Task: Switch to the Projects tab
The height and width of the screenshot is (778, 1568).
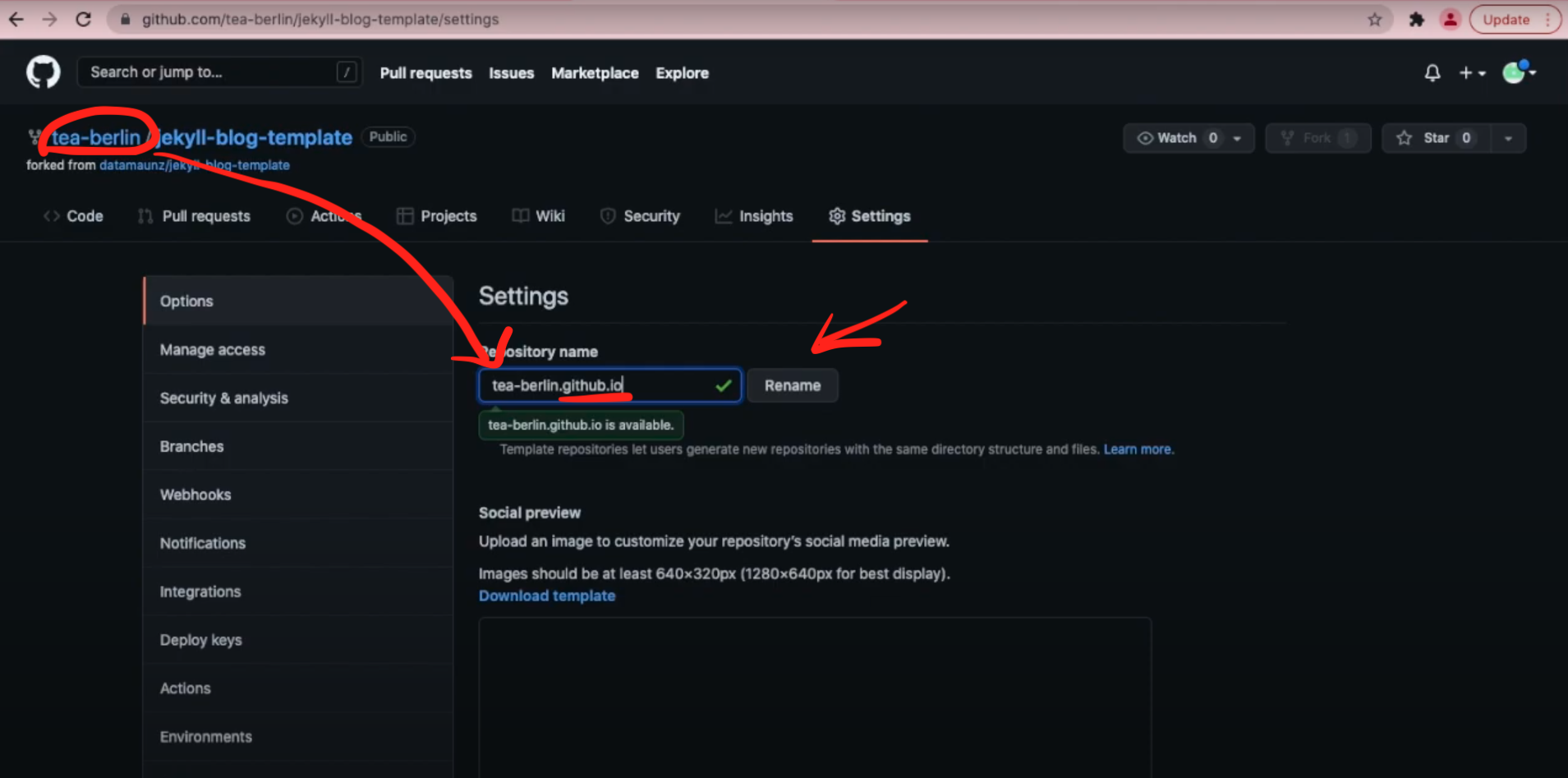Action: click(x=436, y=216)
